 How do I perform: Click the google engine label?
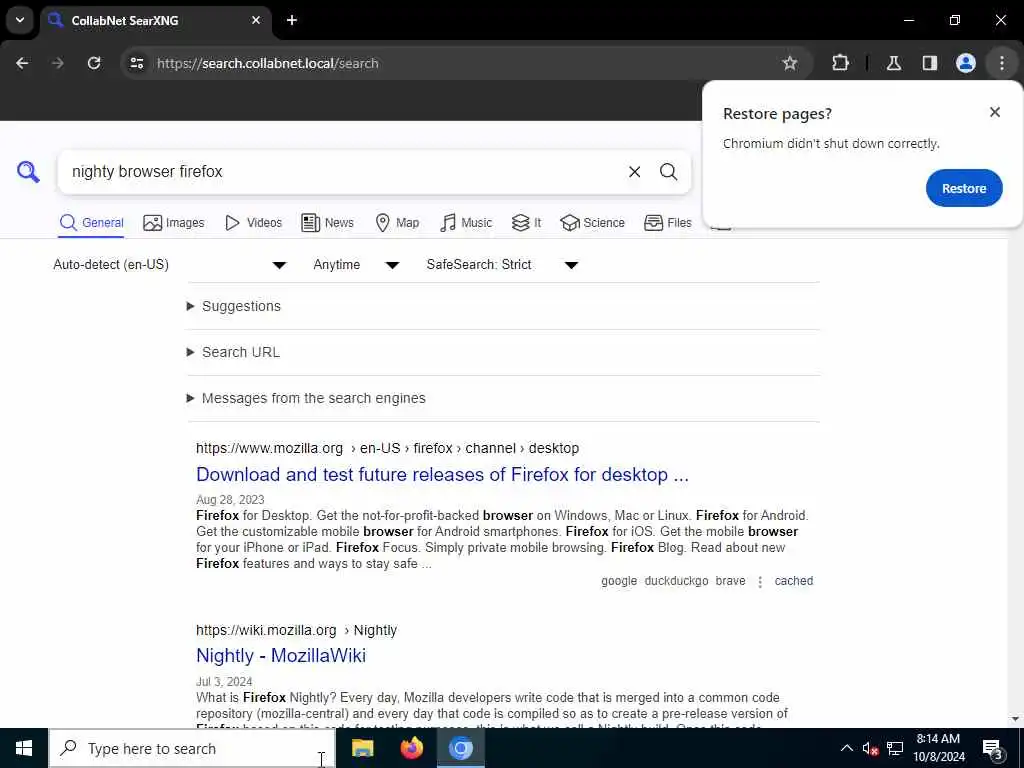pos(619,581)
